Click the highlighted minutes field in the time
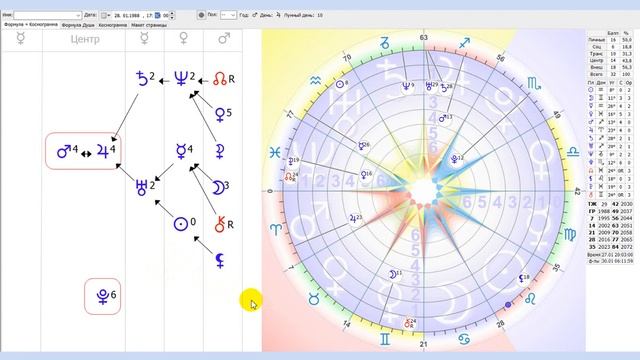The image size is (640, 360). point(158,15)
